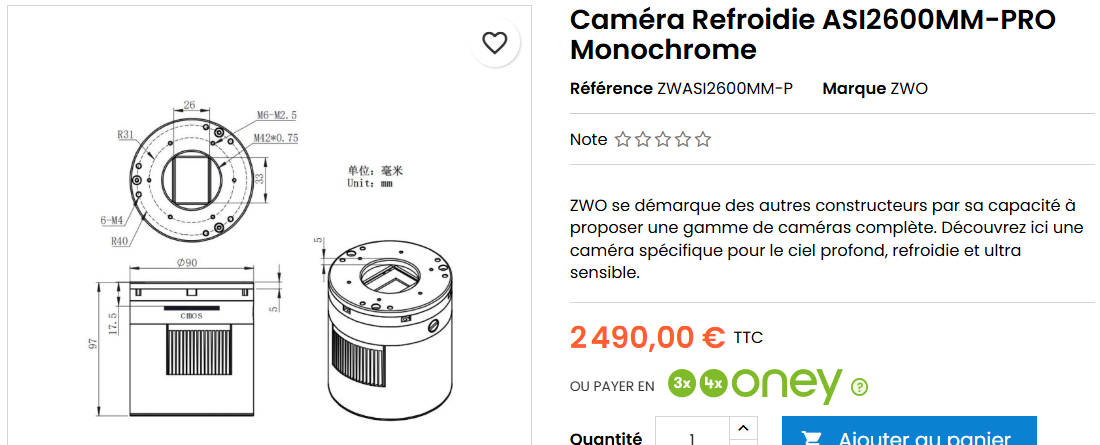Select the fourth rating star
This screenshot has height=445, width=1100.
click(x=683, y=140)
